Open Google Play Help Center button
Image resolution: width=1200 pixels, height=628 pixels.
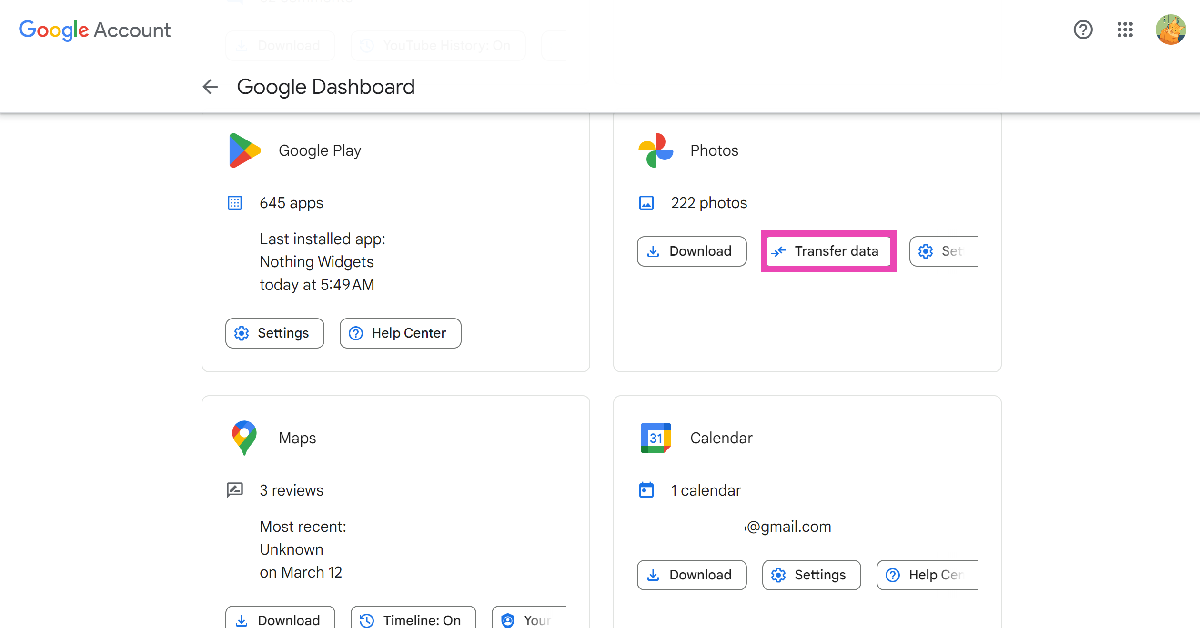(401, 333)
